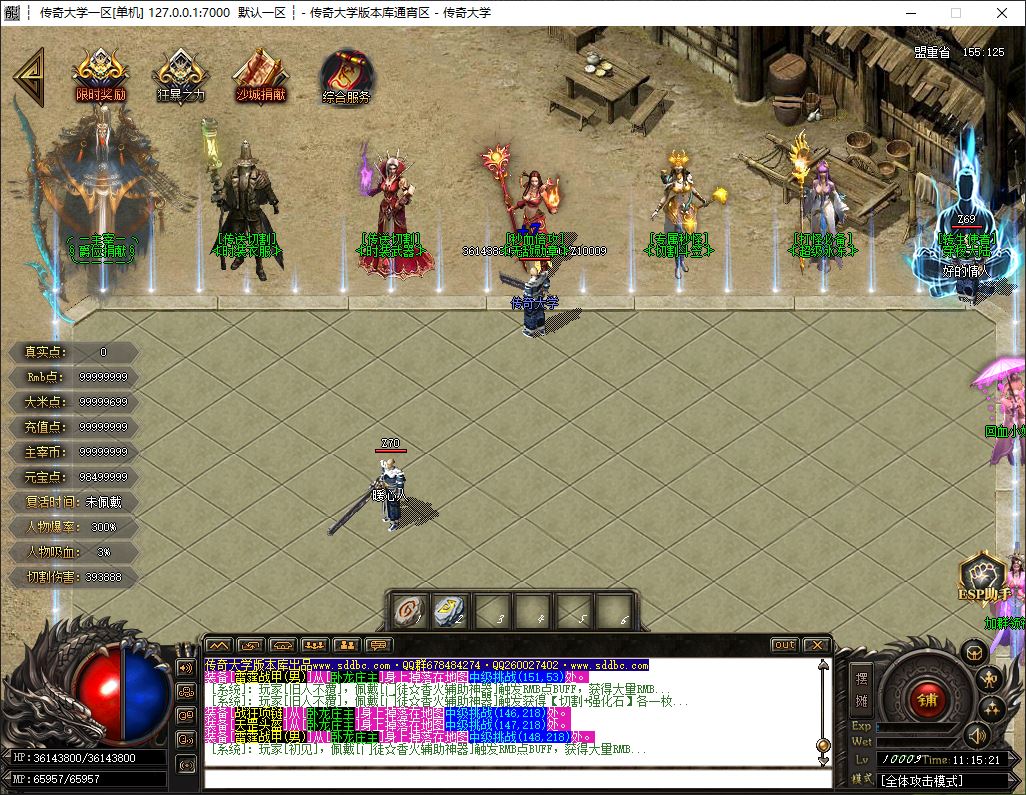Click the three-person group chat icon
The image size is (1026, 795).
[315, 645]
